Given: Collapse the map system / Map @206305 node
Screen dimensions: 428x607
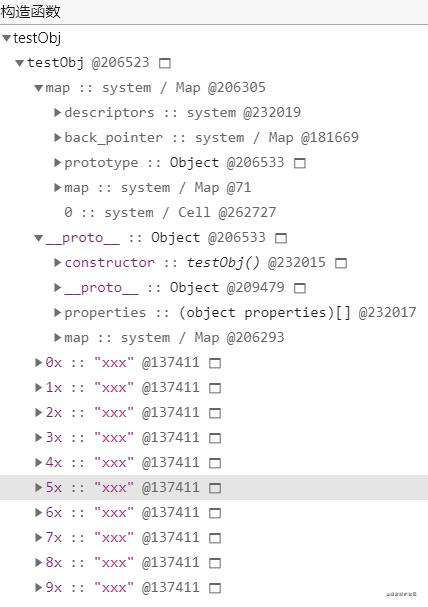Looking at the screenshot, I should pyautogui.click(x=38, y=88).
